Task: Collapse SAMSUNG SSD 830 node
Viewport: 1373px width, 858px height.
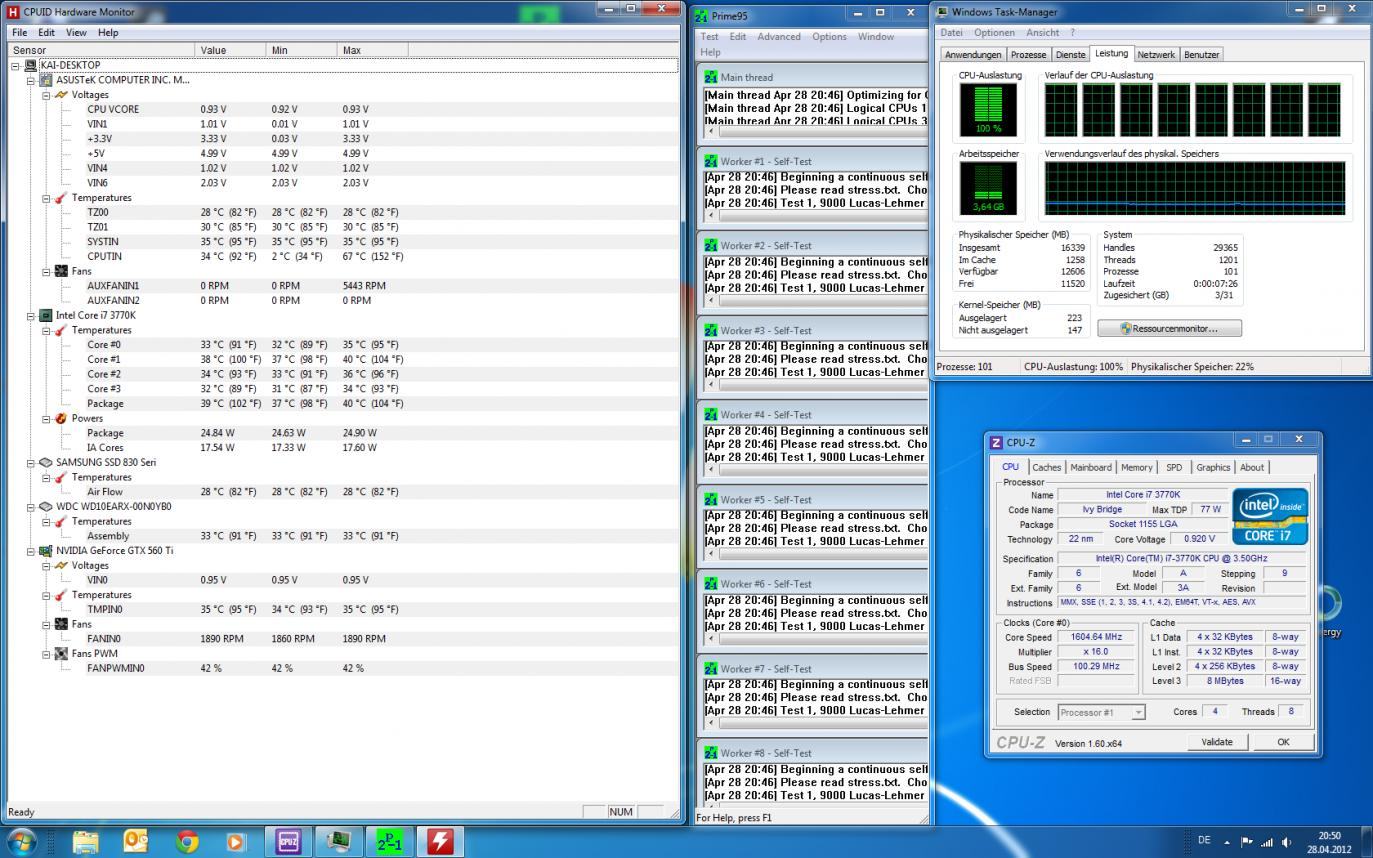Action: pyautogui.click(x=31, y=462)
